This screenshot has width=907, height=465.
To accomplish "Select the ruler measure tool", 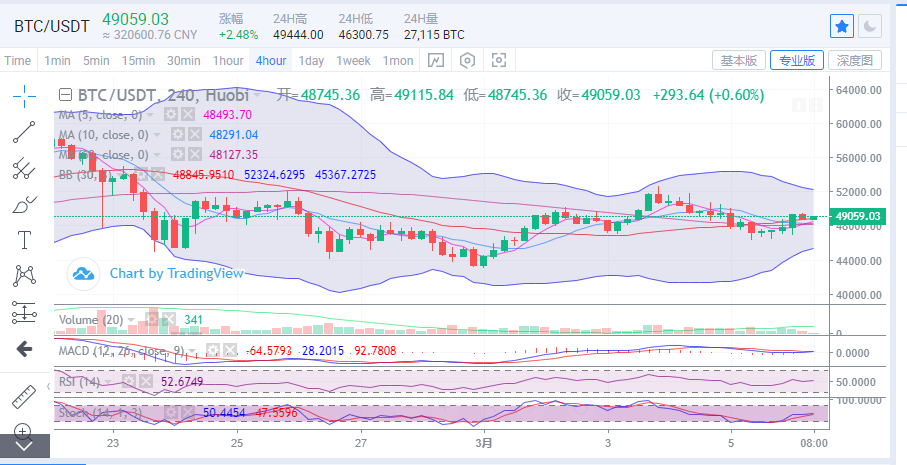I will [x=24, y=397].
